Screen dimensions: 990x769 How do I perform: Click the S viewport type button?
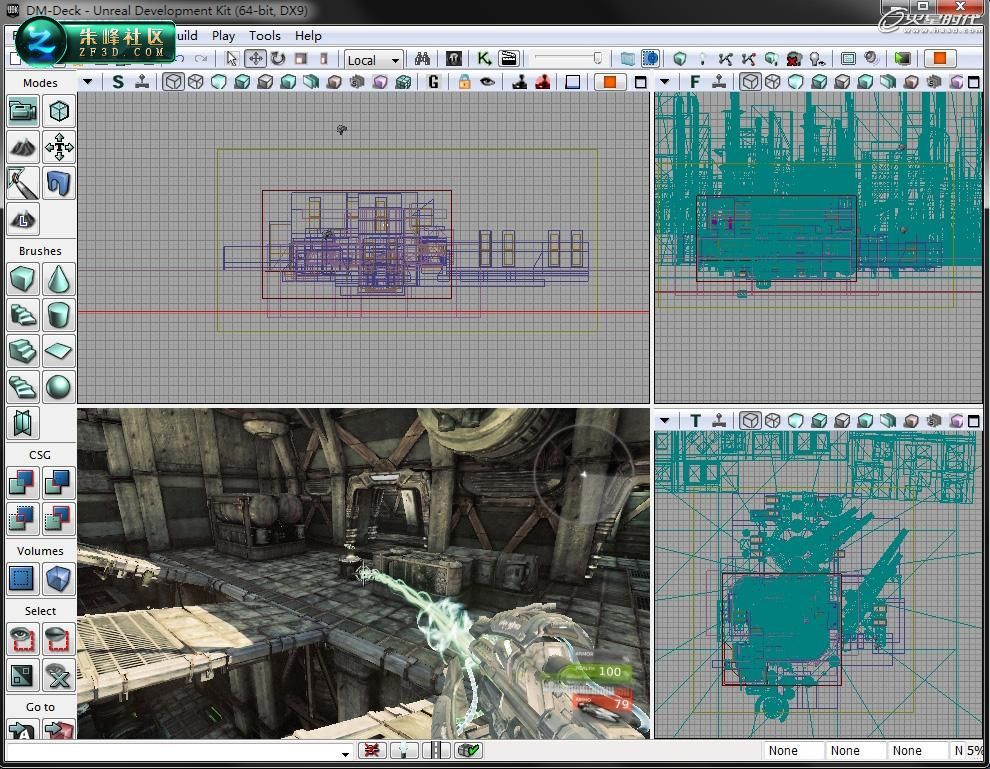point(117,81)
